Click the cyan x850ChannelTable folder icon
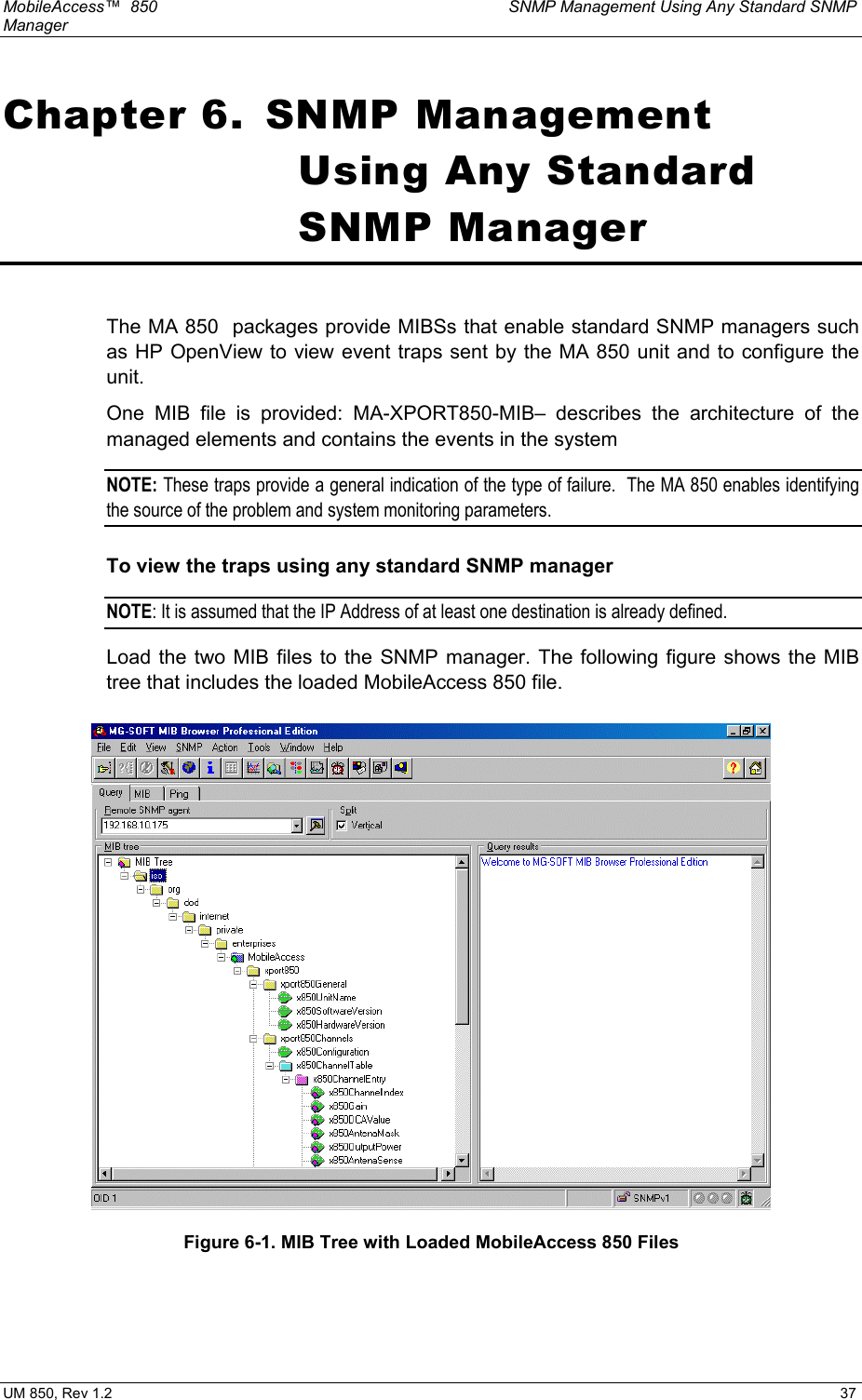Image resolution: width=862 pixels, height=1400 pixels. (286, 1066)
